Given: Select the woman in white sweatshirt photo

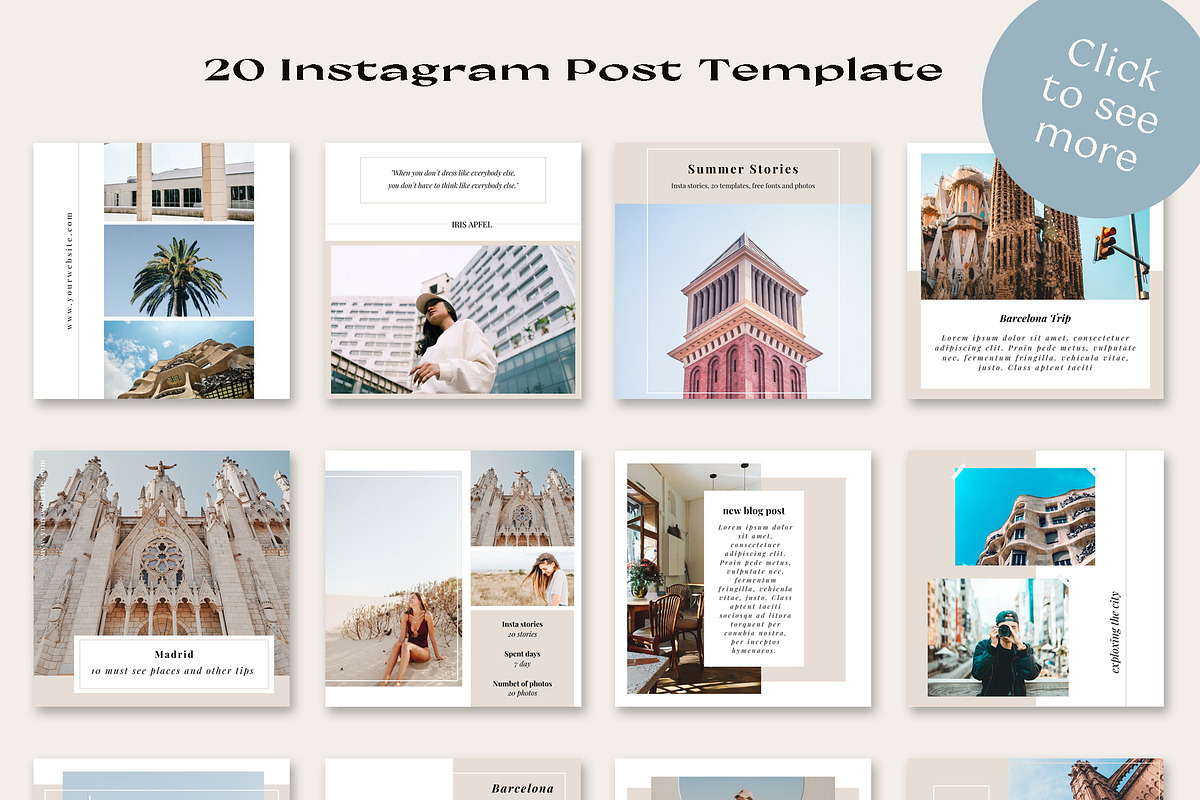Looking at the screenshot, I should tap(453, 320).
